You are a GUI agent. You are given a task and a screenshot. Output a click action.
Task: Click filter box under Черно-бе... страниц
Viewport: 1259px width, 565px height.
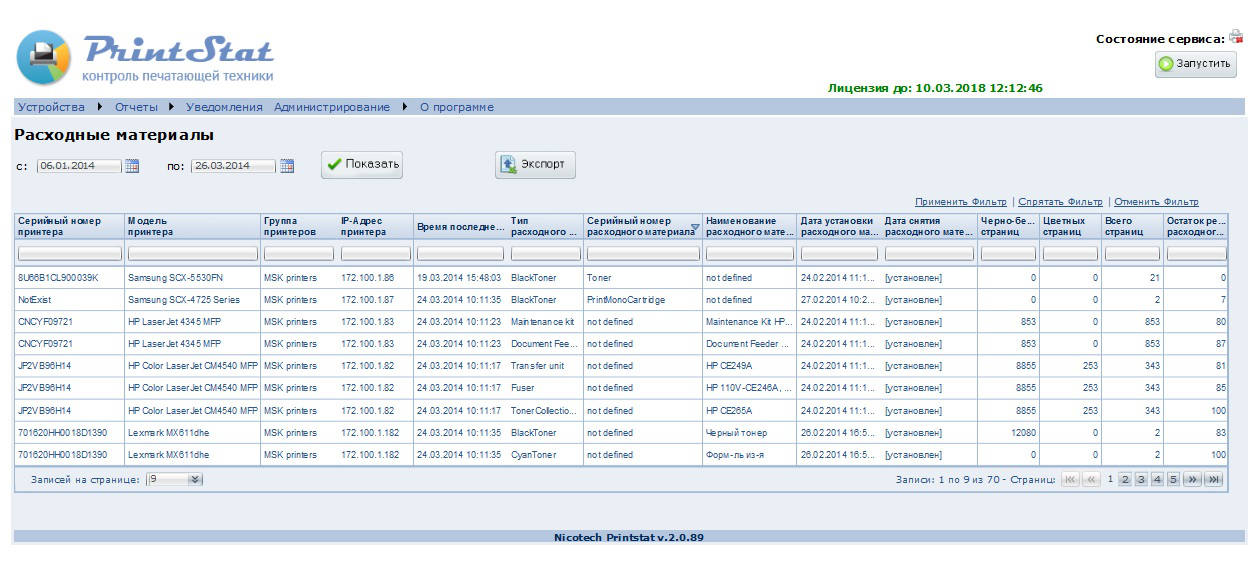tap(1008, 254)
